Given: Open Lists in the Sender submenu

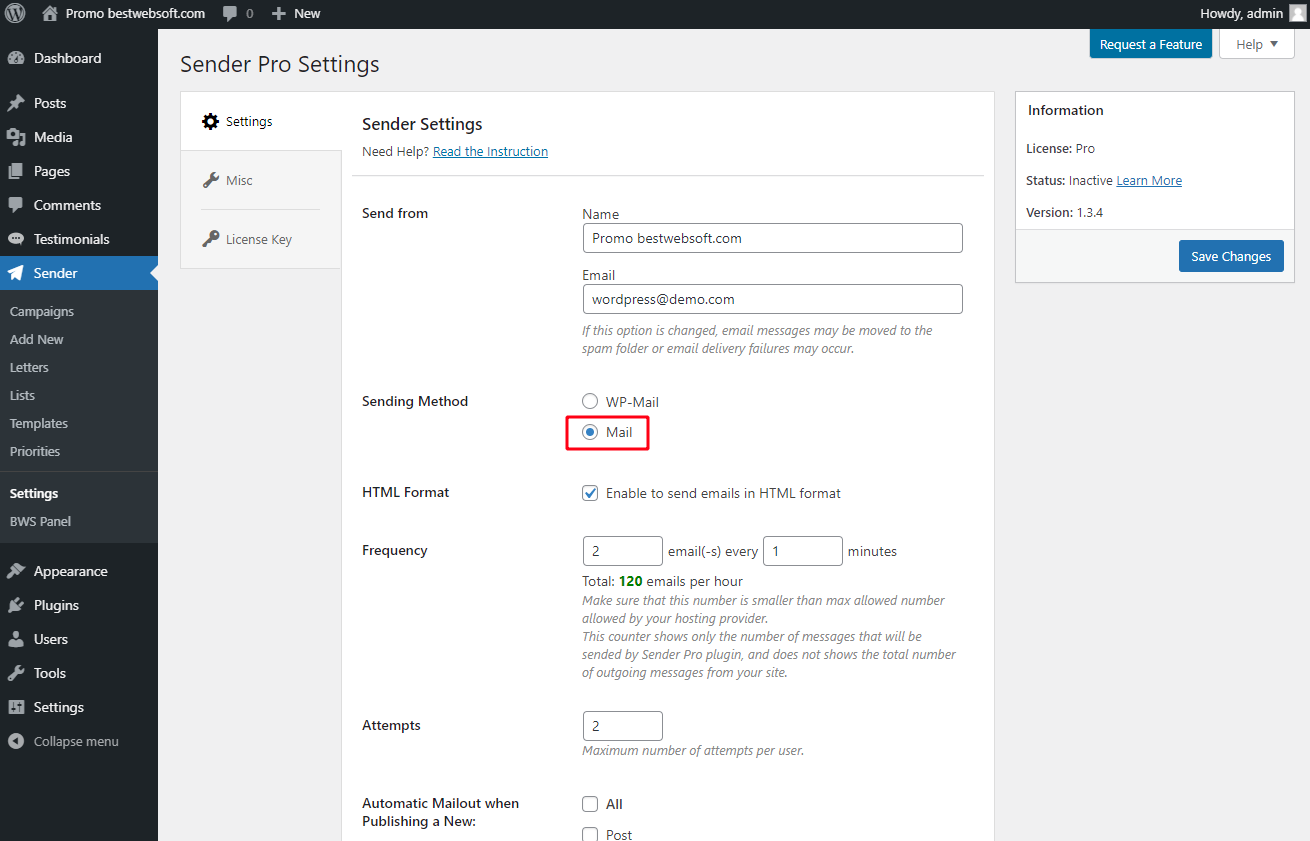Looking at the screenshot, I should (22, 395).
